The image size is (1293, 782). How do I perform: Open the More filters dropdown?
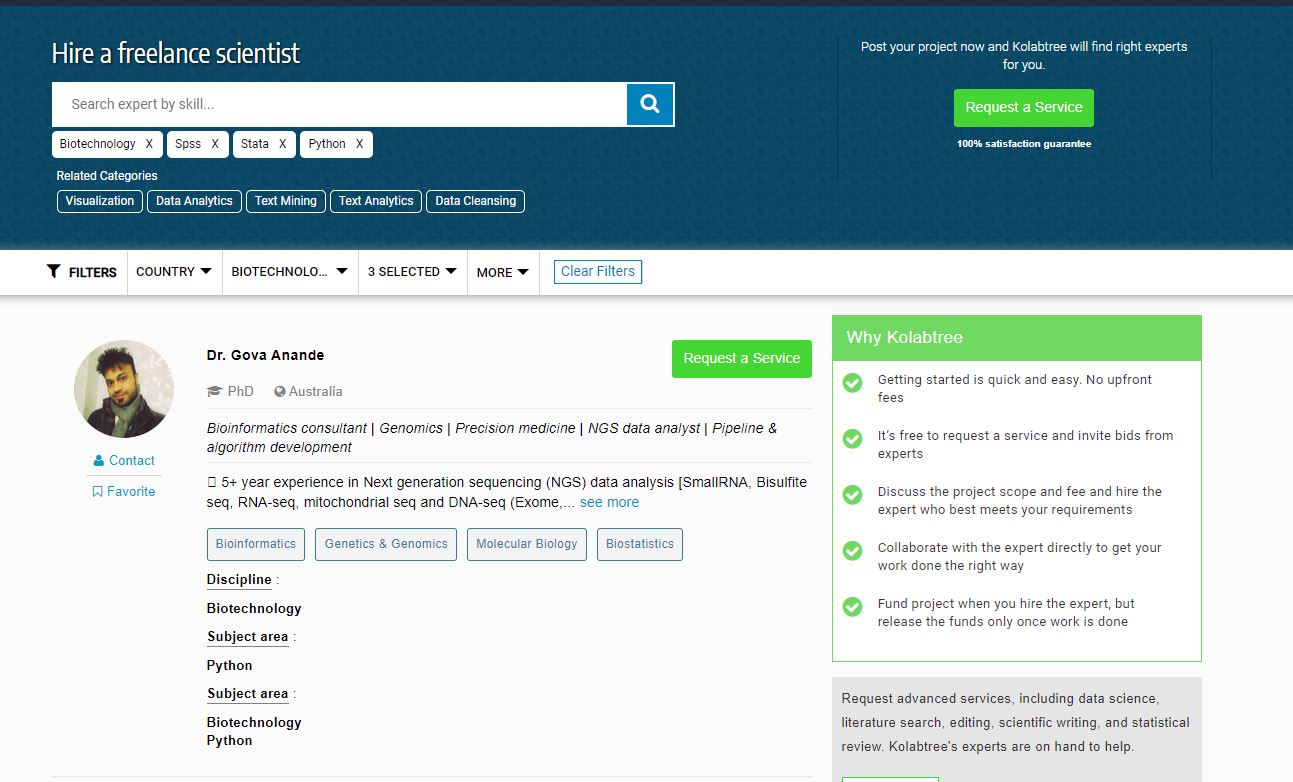[x=502, y=272]
